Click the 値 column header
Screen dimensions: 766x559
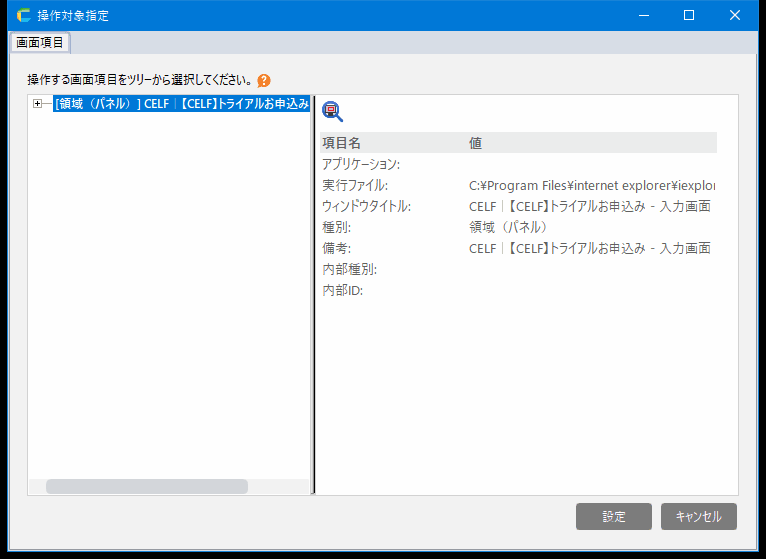click(476, 143)
